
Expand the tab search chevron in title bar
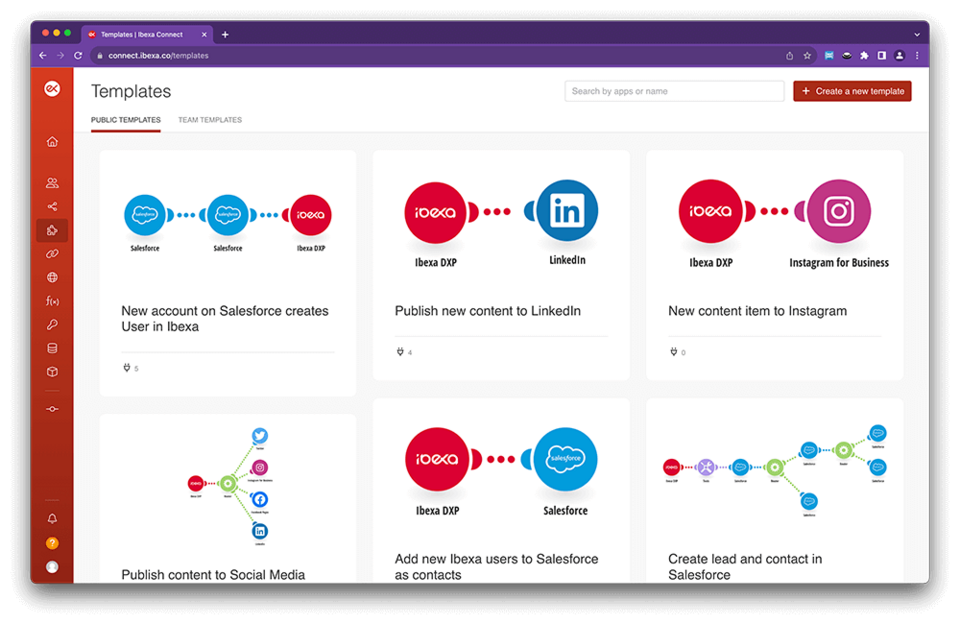pyautogui.click(x=917, y=34)
